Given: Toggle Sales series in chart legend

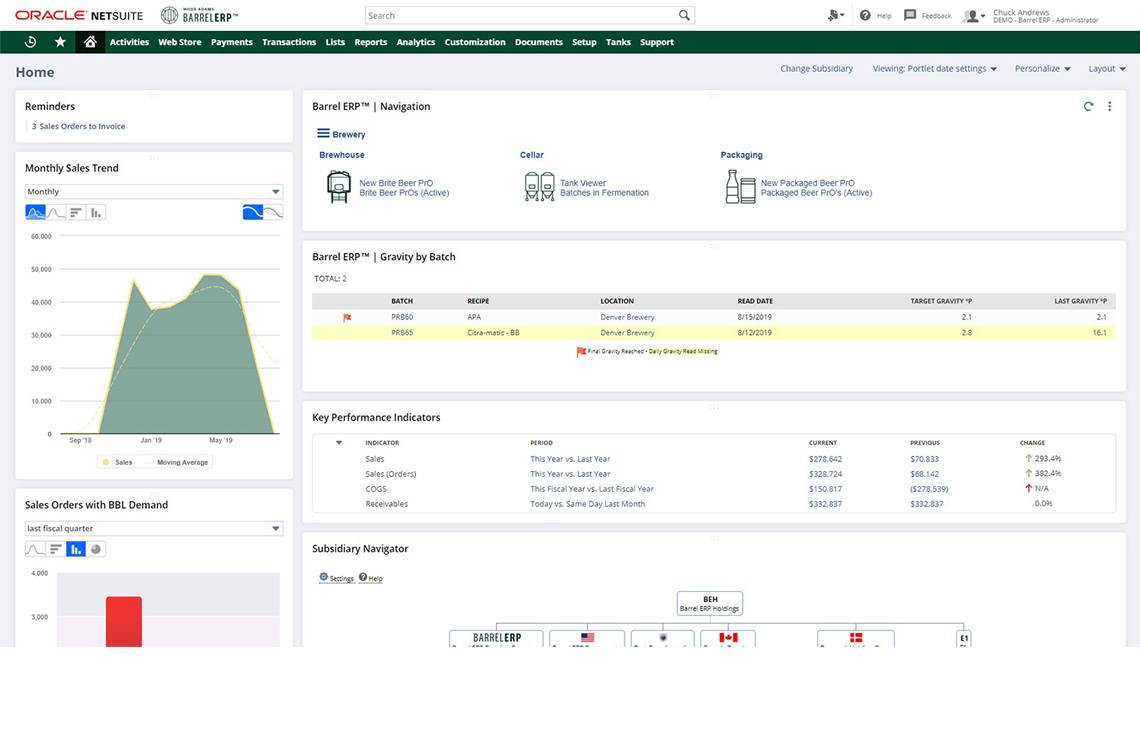Looking at the screenshot, I should click(117, 462).
